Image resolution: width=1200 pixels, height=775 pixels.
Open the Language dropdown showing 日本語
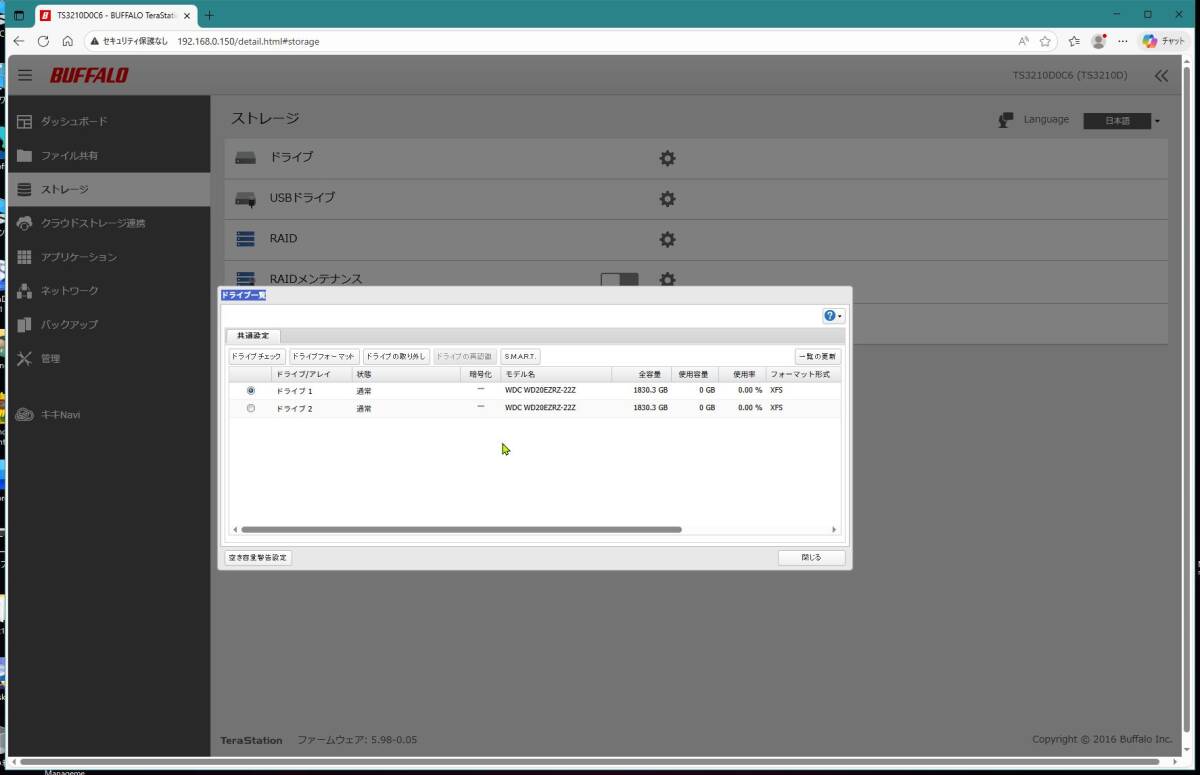click(1123, 121)
